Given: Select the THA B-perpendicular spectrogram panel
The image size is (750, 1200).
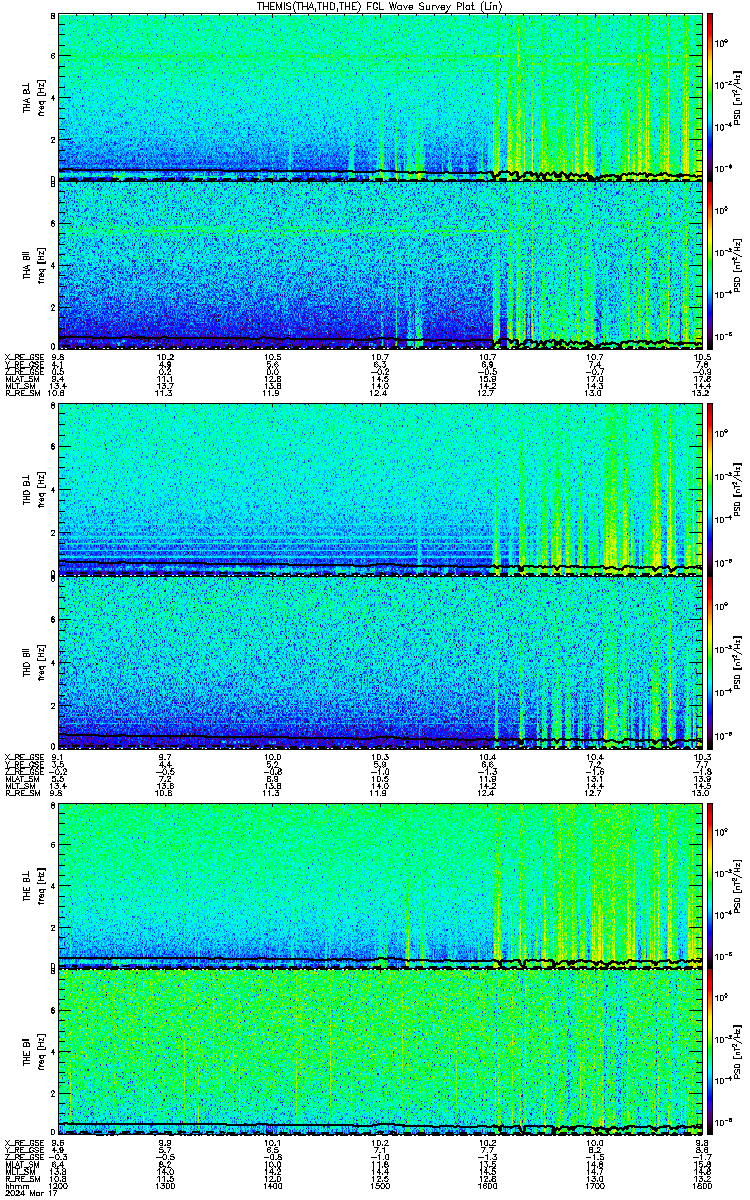Looking at the screenshot, I should pyautogui.click(x=380, y=97).
